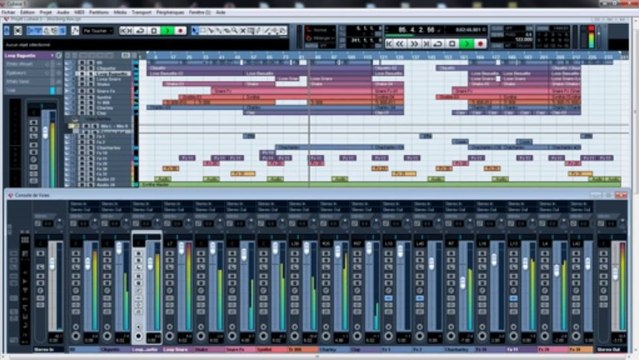Select the Color tool in toolbar
639x360 pixels.
click(x=282, y=31)
